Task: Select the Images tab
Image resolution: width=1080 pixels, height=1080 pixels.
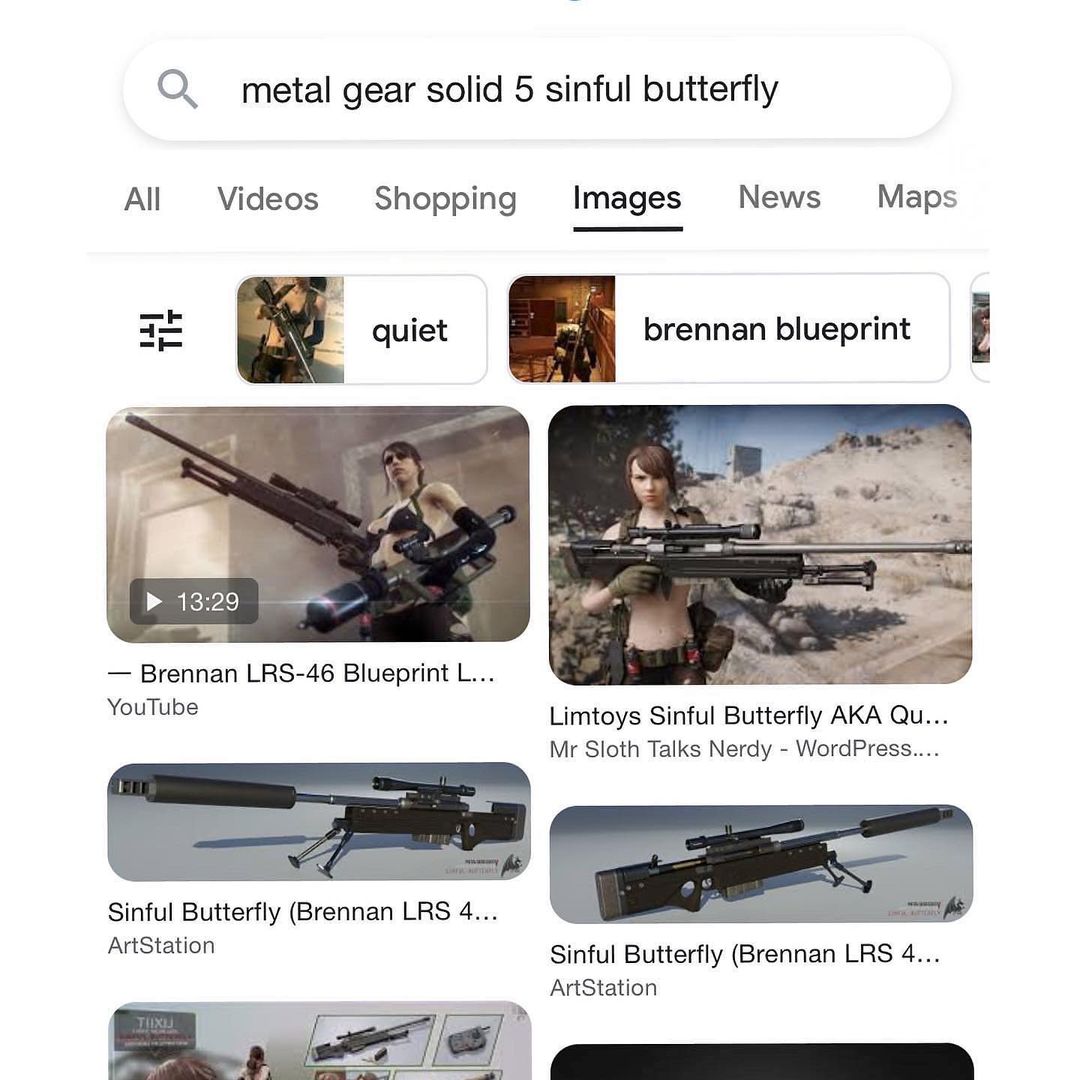Action: [627, 198]
